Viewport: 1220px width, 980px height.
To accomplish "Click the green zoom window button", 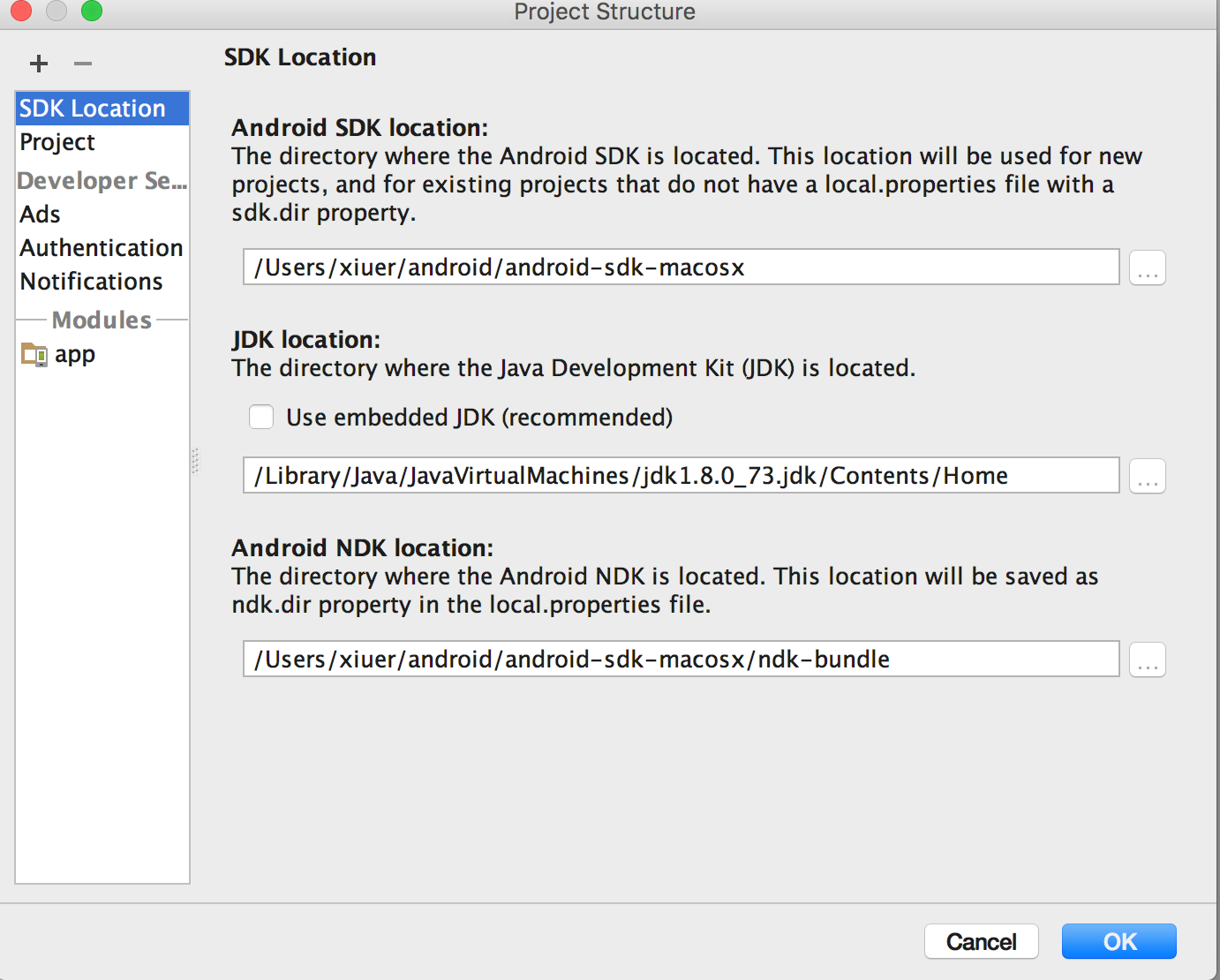I will [92, 11].
